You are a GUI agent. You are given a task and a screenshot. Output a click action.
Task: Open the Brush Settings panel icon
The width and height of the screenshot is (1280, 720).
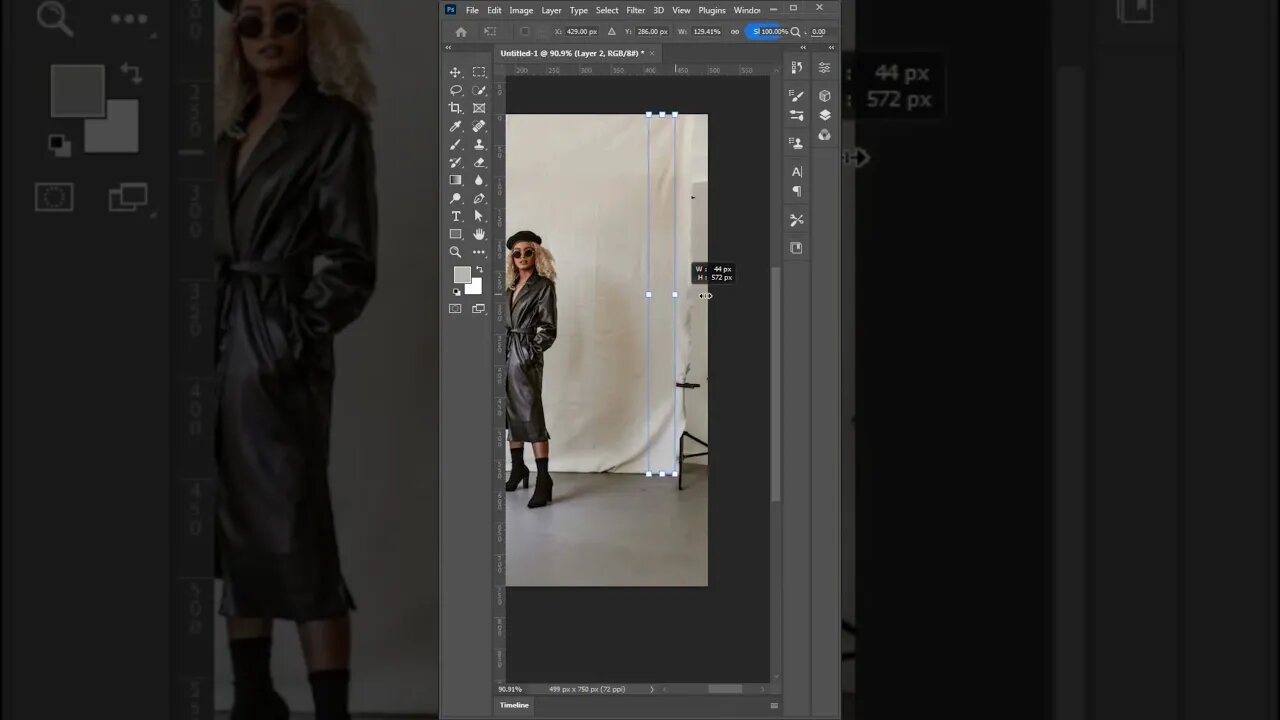click(x=797, y=96)
